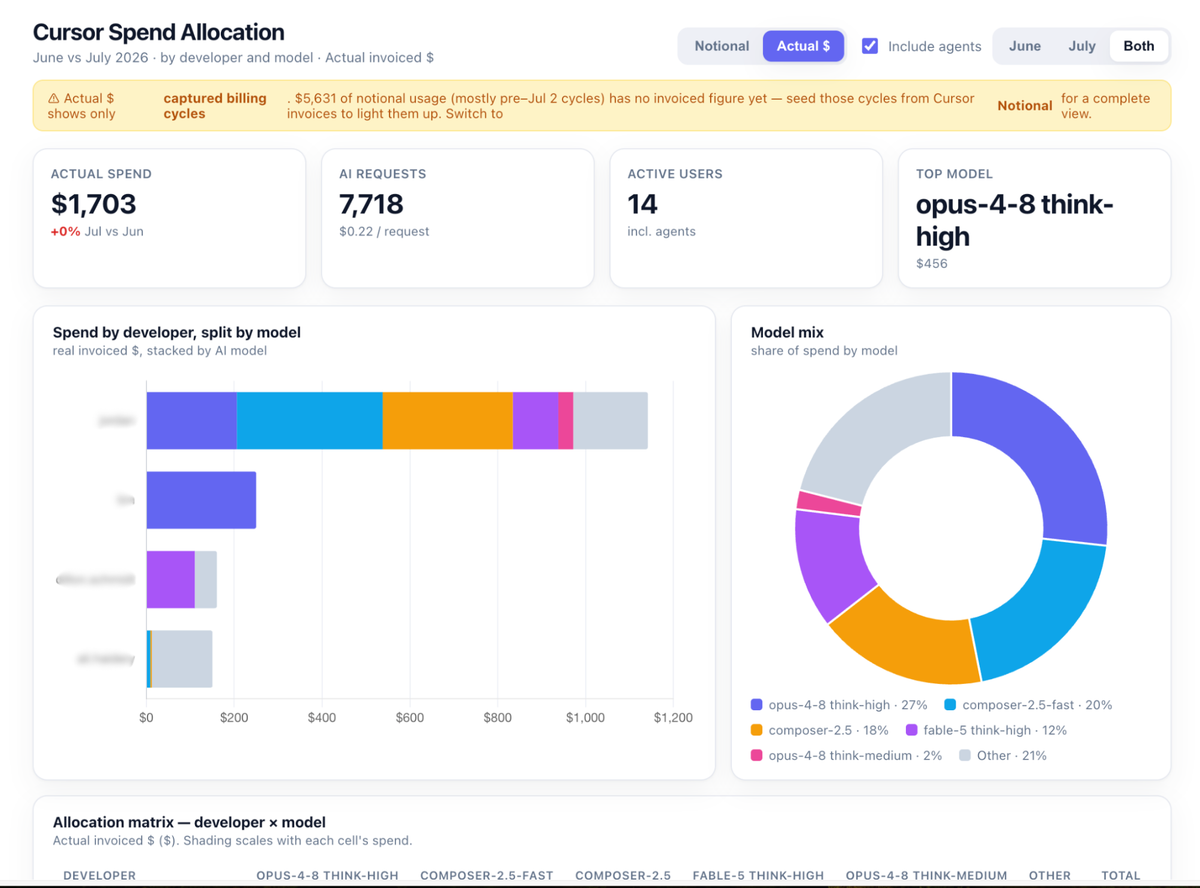Click the $1,200 axis label
Viewport: 1200px width, 888px height.
point(673,718)
